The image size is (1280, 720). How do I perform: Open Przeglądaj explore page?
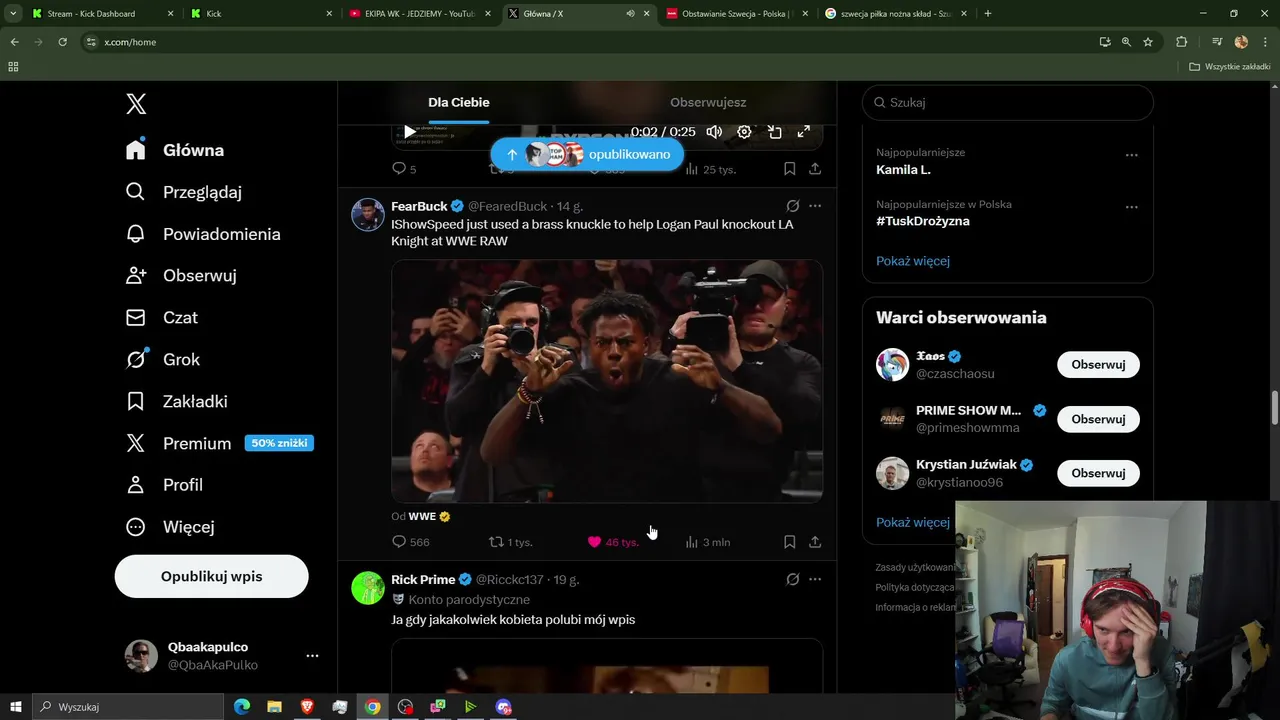tap(184, 192)
